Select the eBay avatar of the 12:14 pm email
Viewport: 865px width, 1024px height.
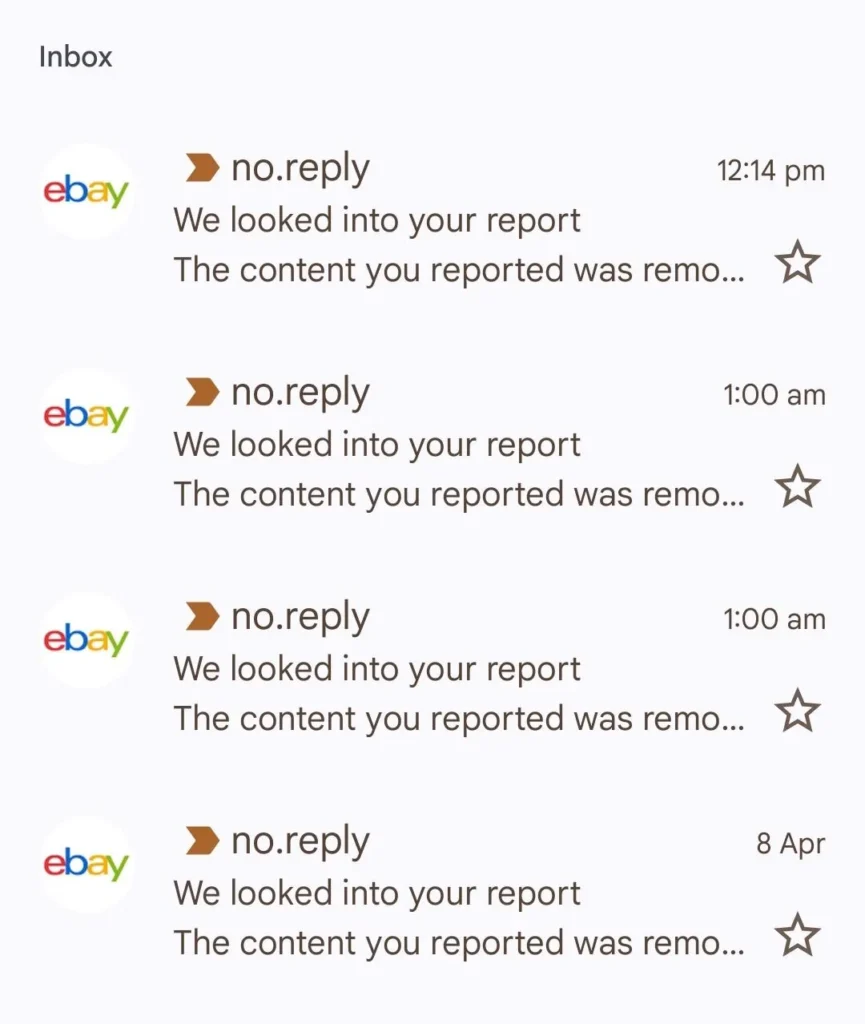point(86,191)
